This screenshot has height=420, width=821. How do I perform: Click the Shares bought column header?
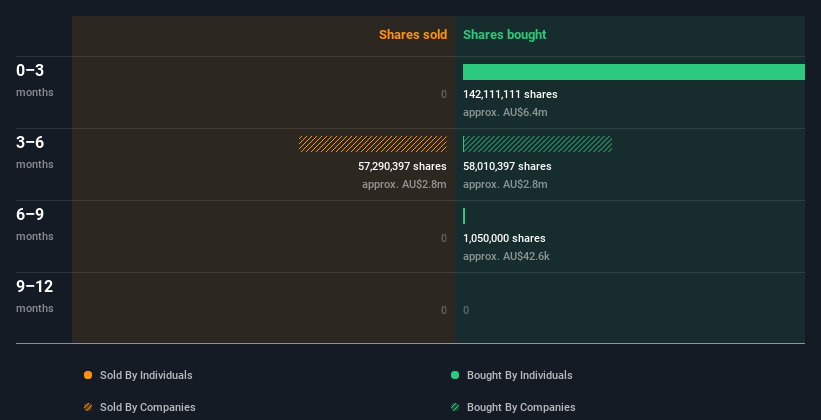(504, 35)
